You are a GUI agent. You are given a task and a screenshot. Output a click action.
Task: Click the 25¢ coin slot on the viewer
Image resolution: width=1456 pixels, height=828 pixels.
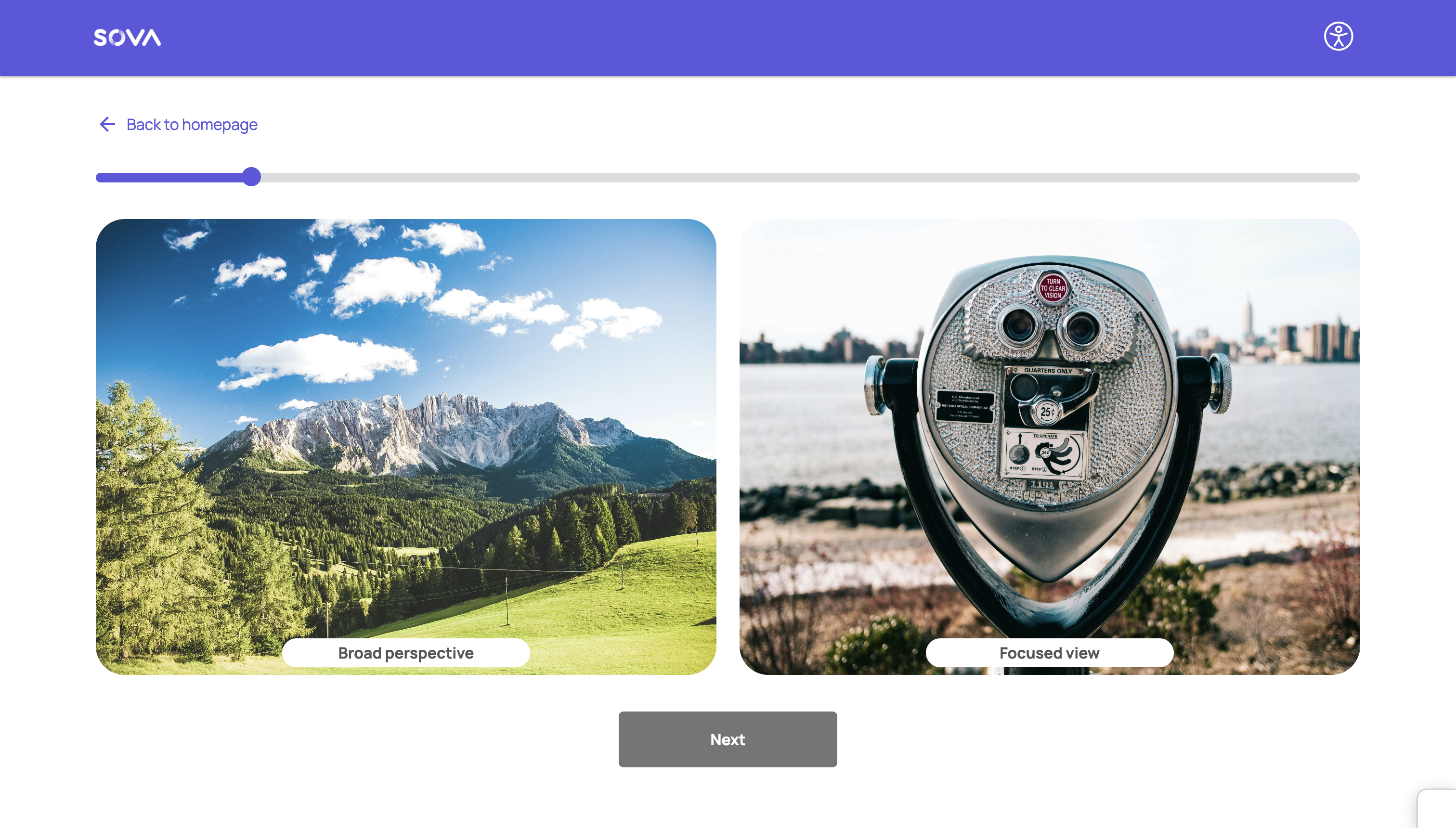(1047, 412)
